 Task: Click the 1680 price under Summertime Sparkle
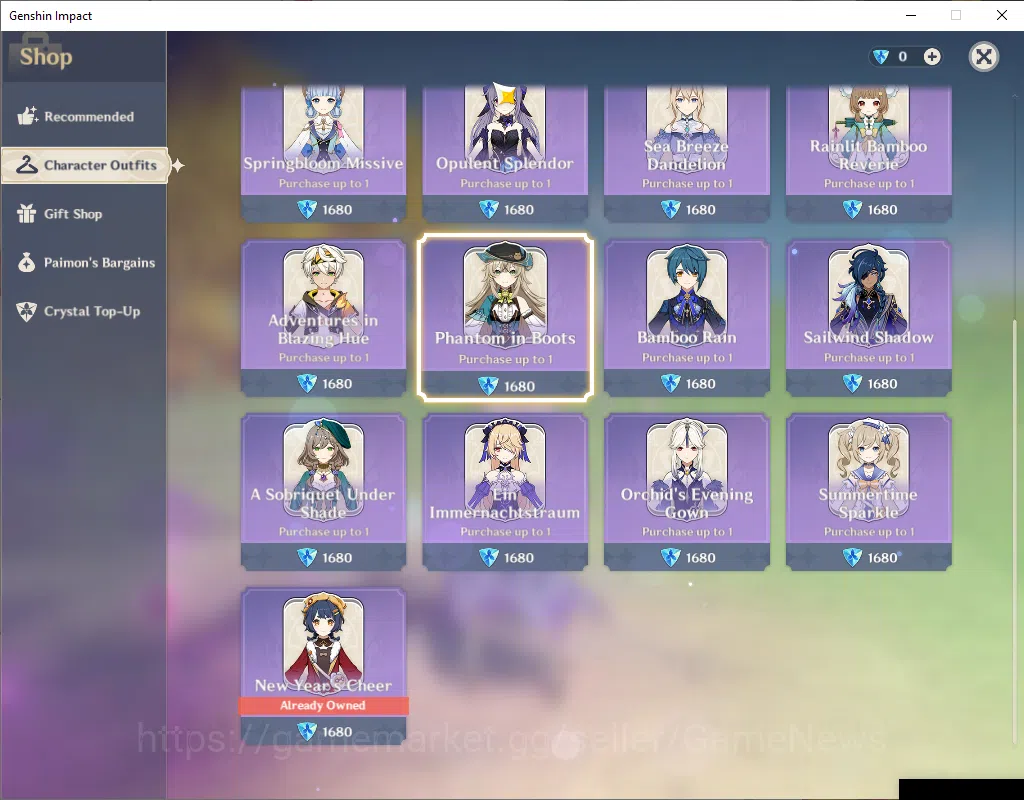(882, 558)
